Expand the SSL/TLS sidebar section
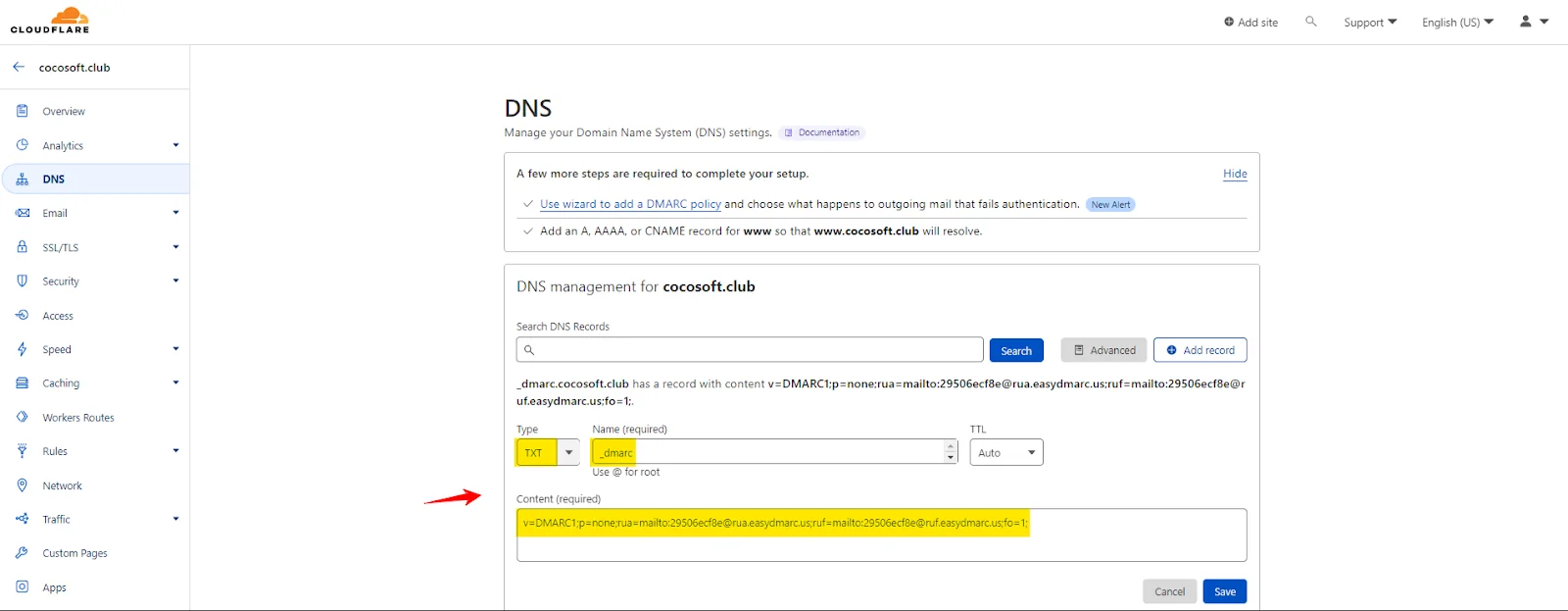 pyautogui.click(x=176, y=247)
